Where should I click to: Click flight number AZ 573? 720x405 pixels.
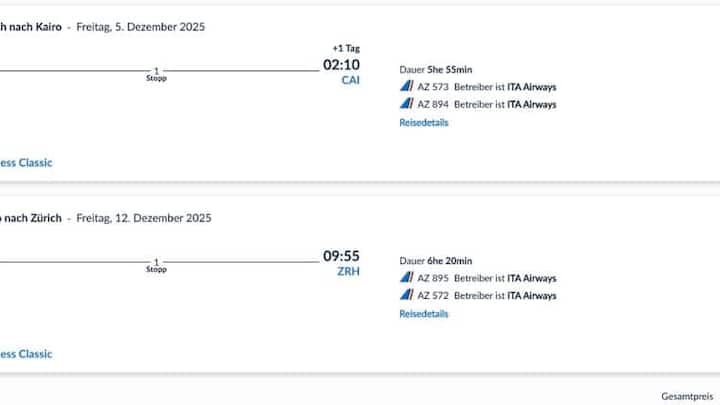click(x=433, y=87)
